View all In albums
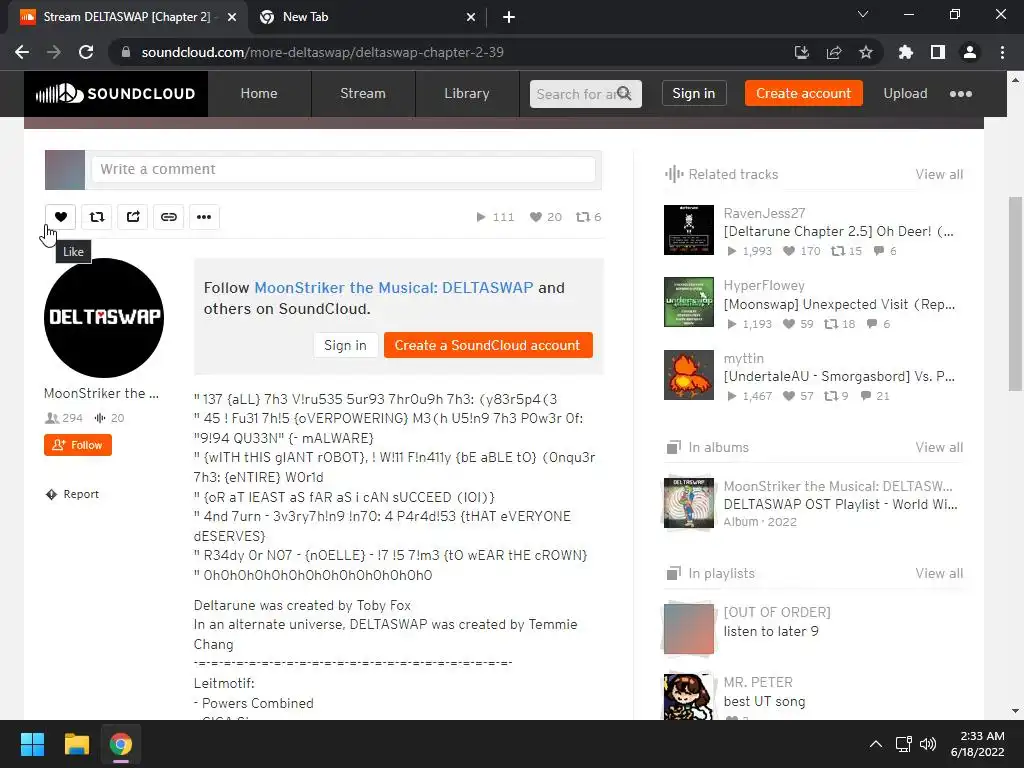1024x768 pixels. click(939, 447)
